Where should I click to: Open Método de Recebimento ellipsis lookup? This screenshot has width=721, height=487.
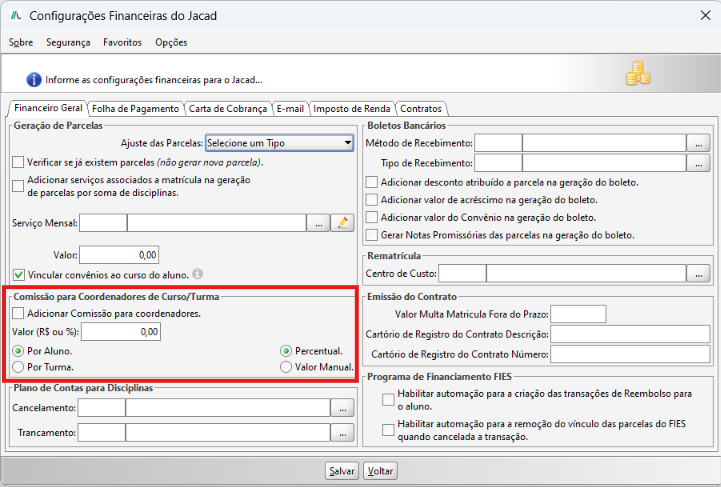[698, 143]
